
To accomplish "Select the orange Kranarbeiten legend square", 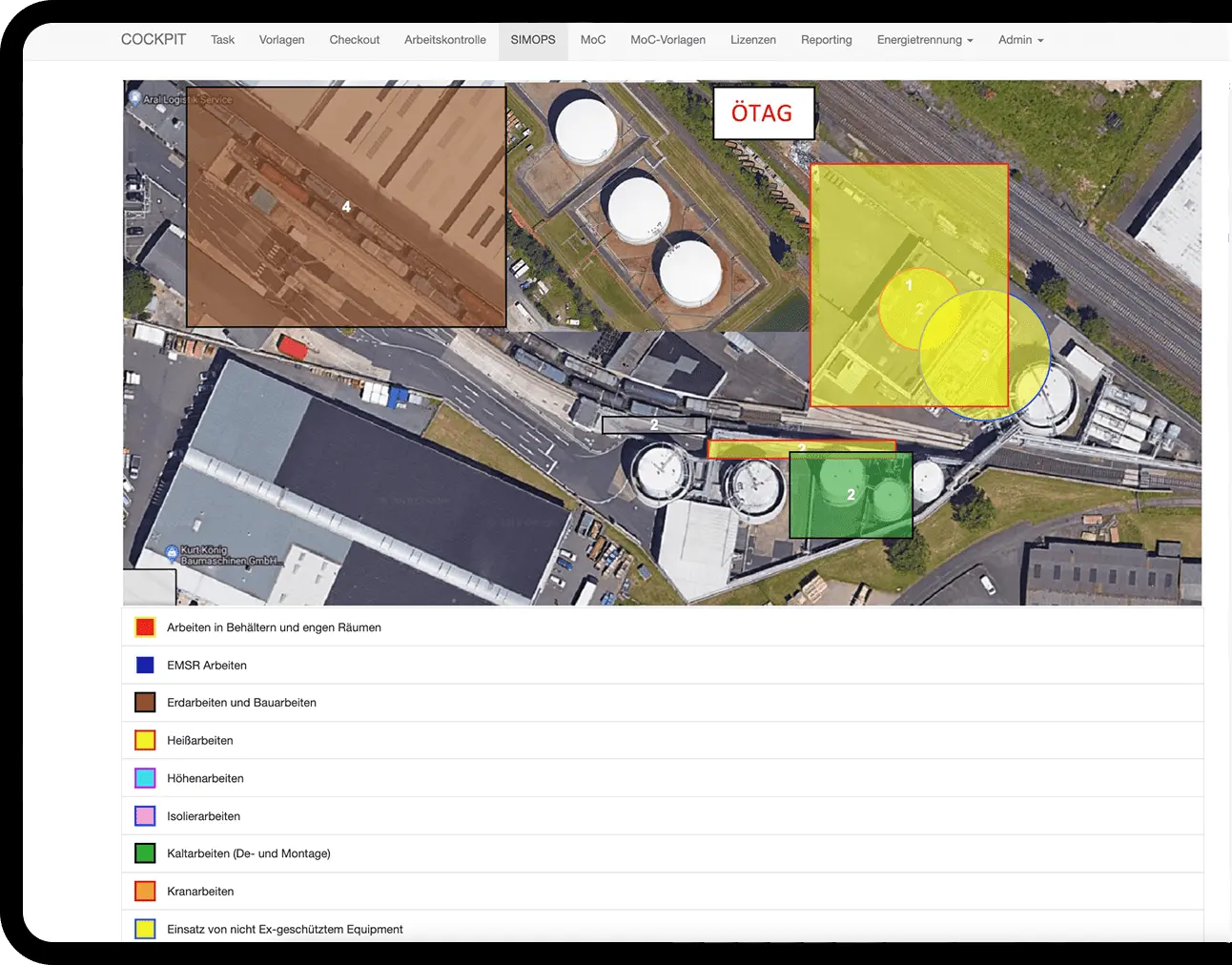I will 145,892.
